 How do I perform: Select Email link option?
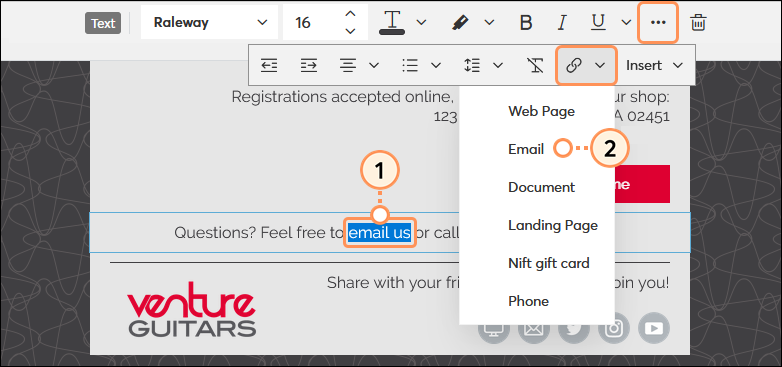[526, 149]
